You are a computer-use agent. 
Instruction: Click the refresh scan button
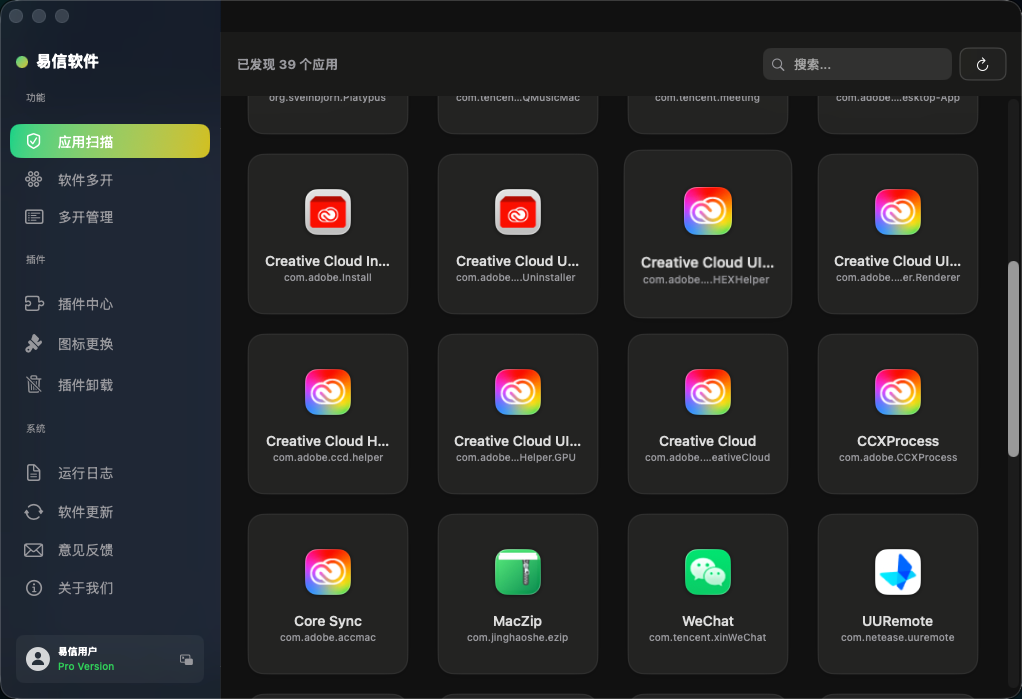coord(982,64)
